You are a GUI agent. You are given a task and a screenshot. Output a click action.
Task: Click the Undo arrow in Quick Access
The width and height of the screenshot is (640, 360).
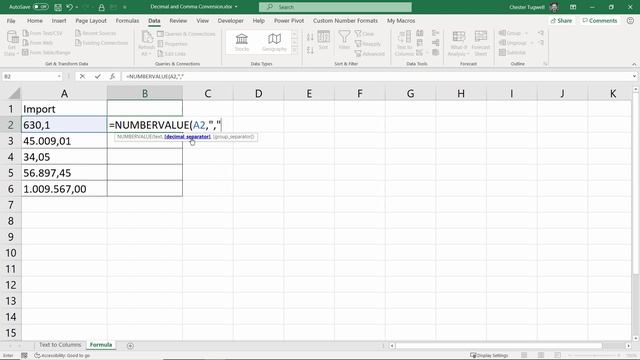click(69, 7)
